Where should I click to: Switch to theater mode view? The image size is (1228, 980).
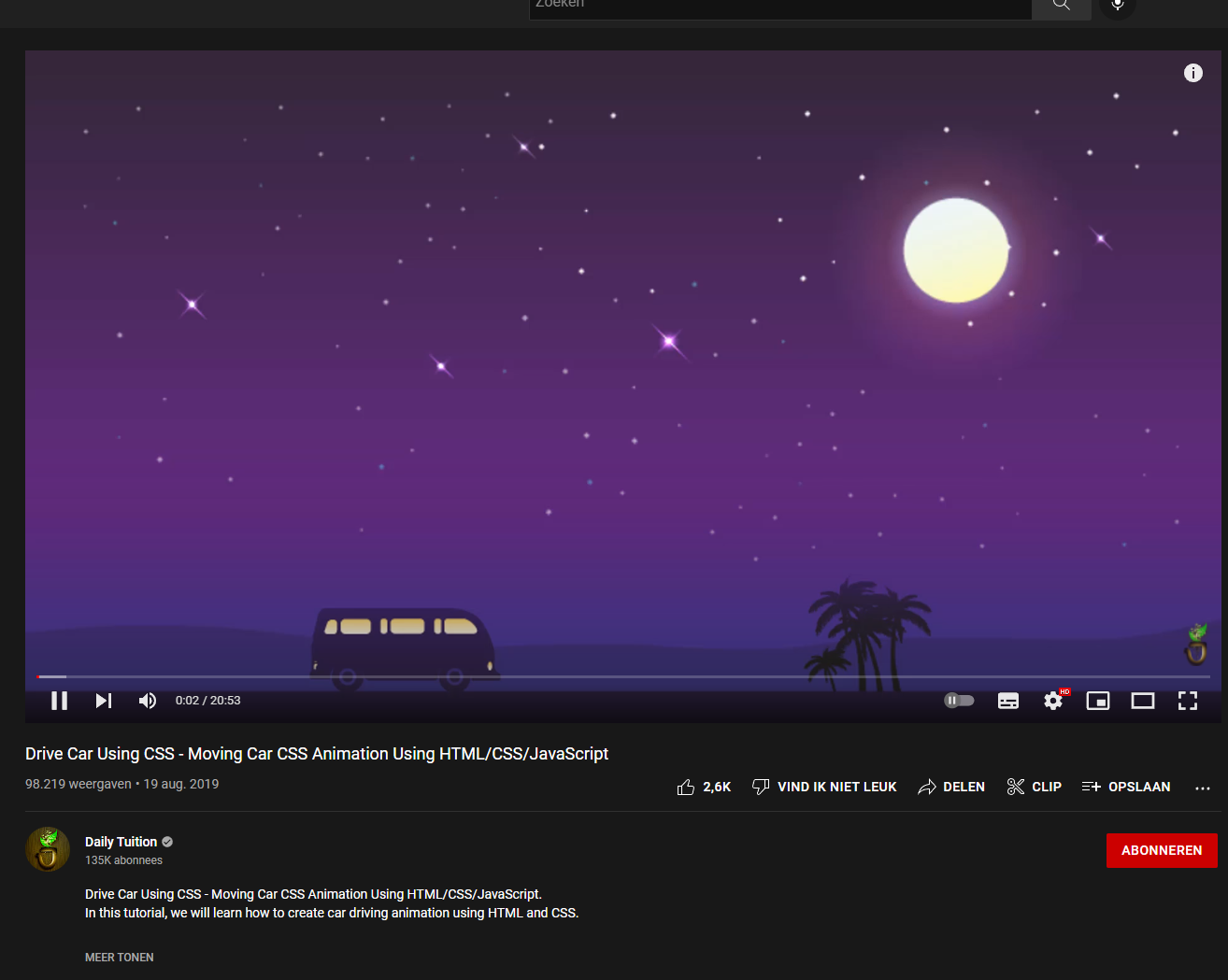pyautogui.click(x=1143, y=701)
